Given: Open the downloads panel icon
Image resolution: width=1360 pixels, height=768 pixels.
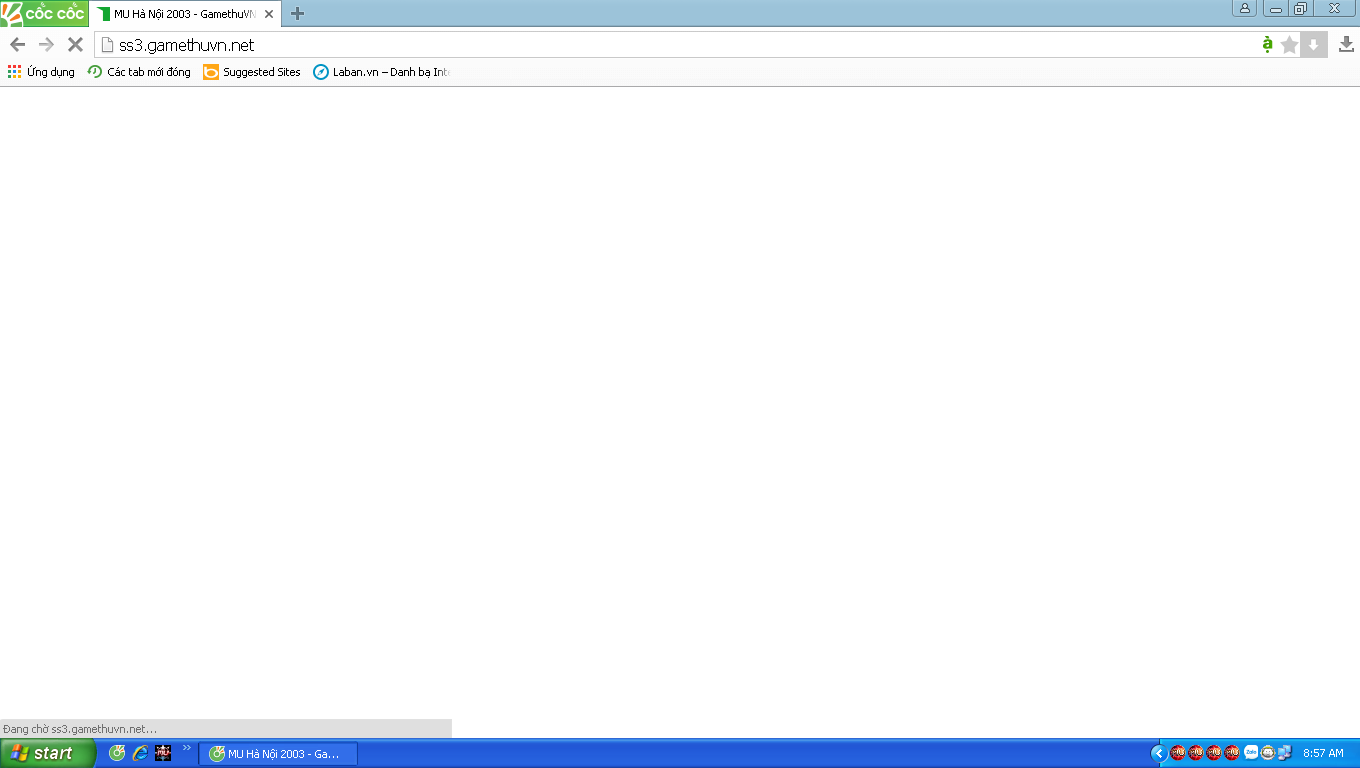Looking at the screenshot, I should pyautogui.click(x=1346, y=44).
